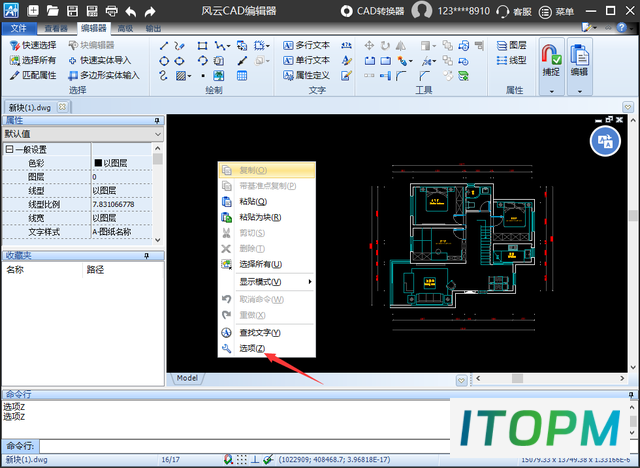Click 快速实体导入 button
Image resolution: width=640 pixels, height=468 pixels.
click(x=100, y=60)
